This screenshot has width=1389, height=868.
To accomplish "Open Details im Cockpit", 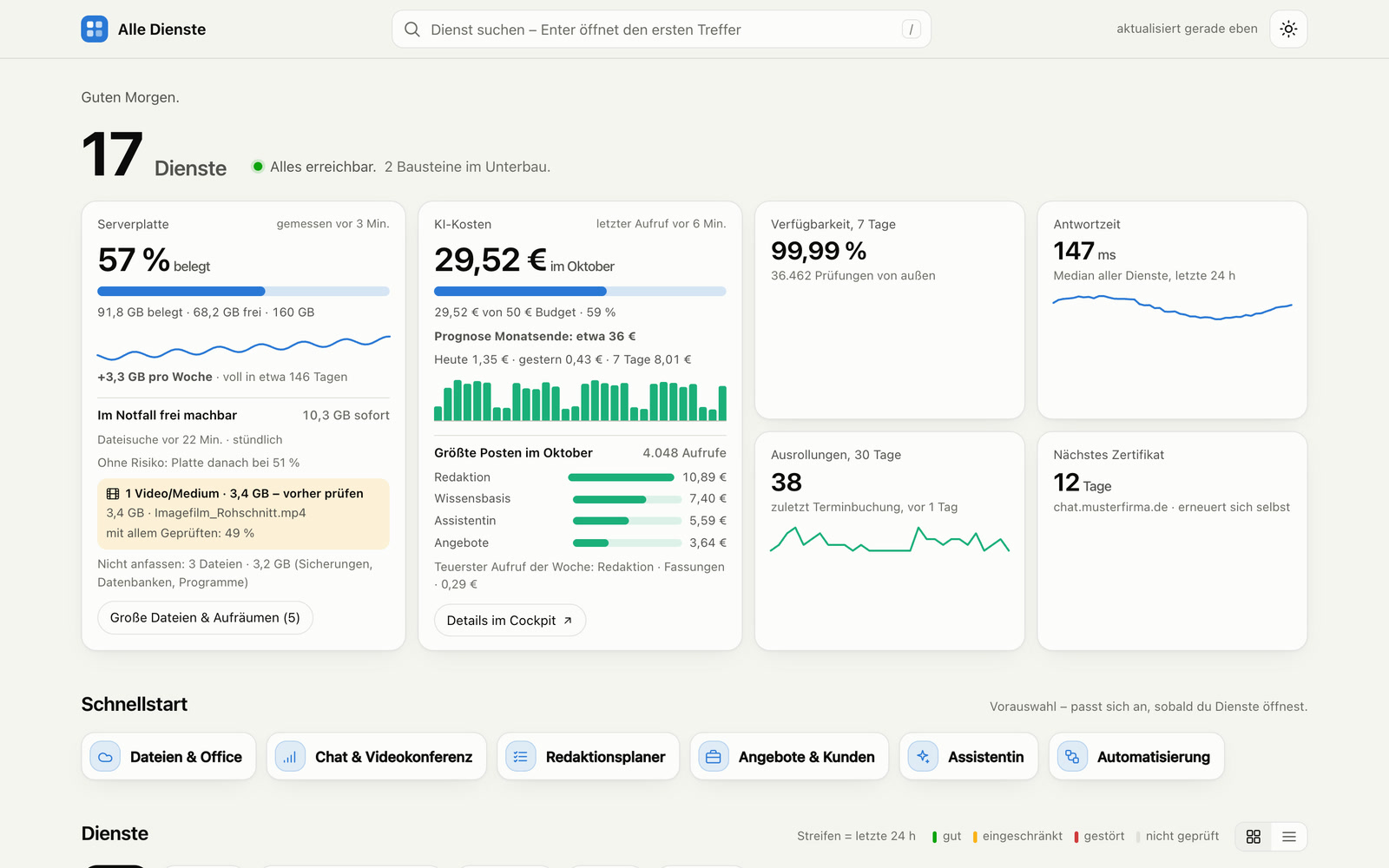I will [510, 621].
